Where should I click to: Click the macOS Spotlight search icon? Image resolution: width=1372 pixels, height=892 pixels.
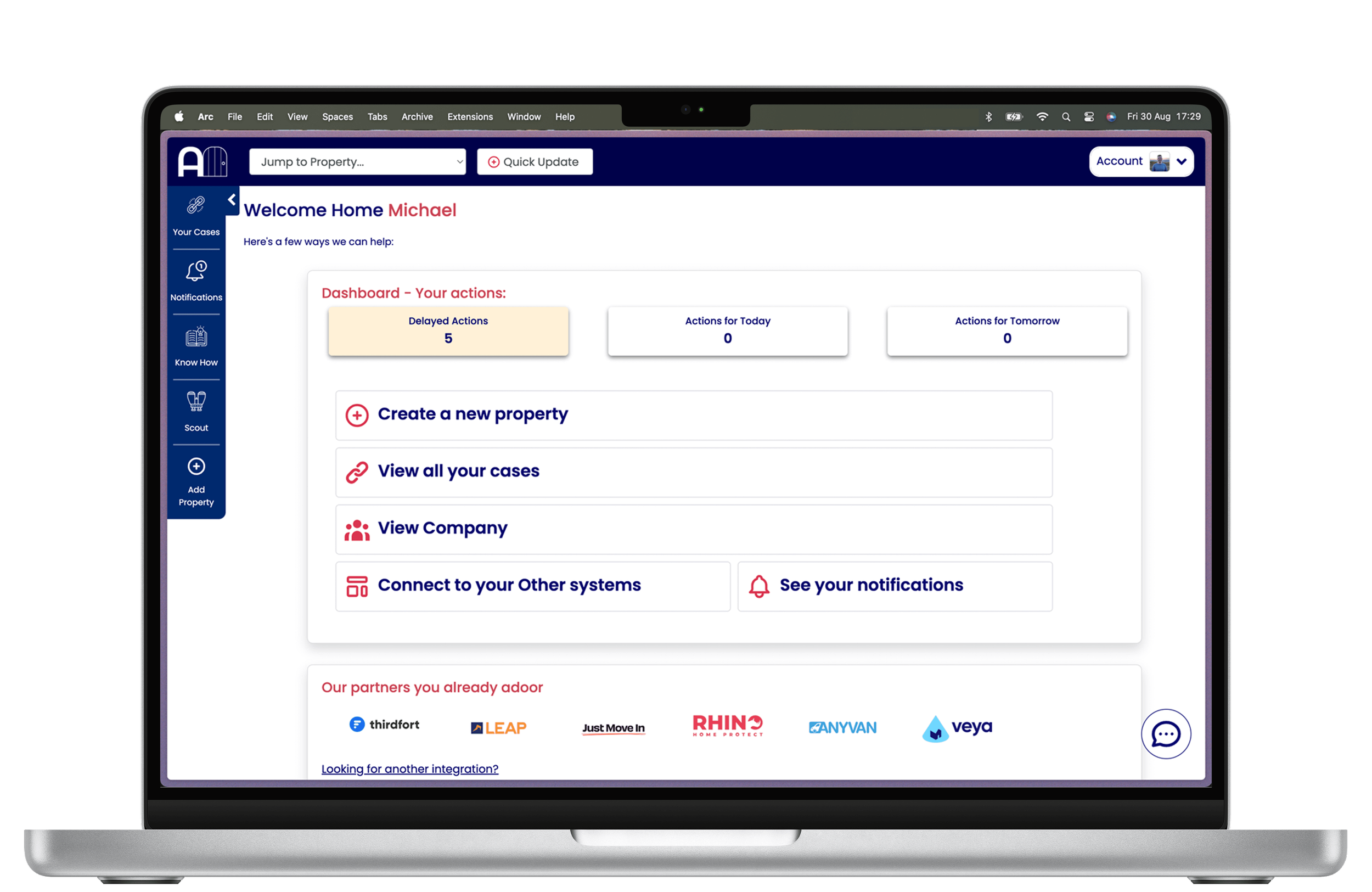click(1066, 116)
